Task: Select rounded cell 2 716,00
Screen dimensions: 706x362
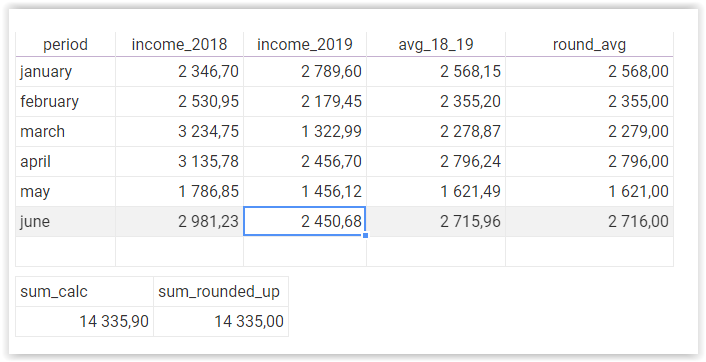Action: [x=589, y=222]
